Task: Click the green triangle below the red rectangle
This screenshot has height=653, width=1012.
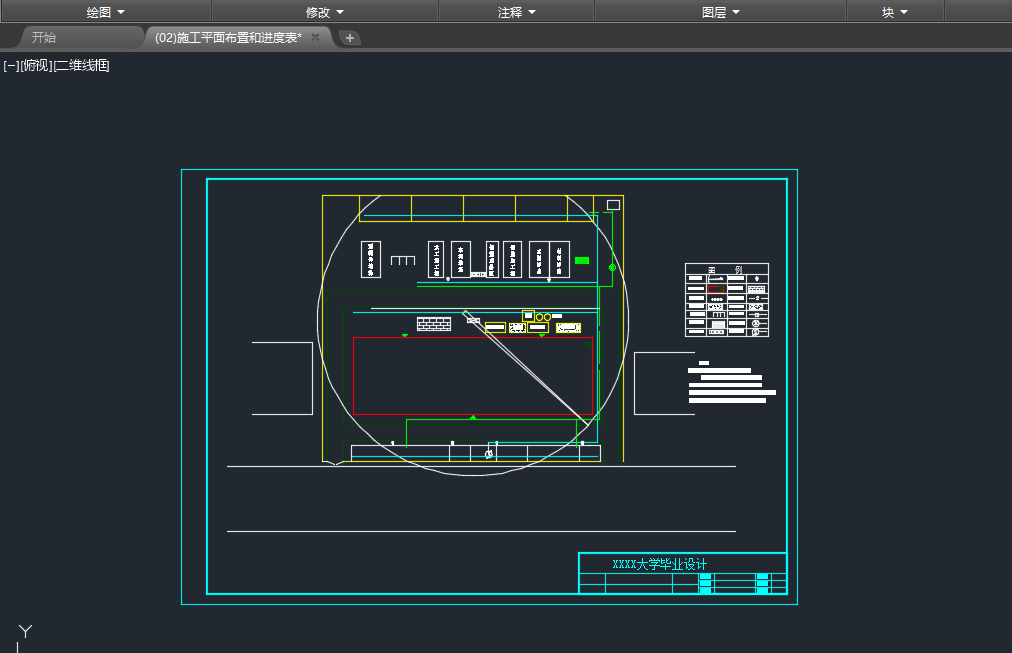Action: click(473, 417)
